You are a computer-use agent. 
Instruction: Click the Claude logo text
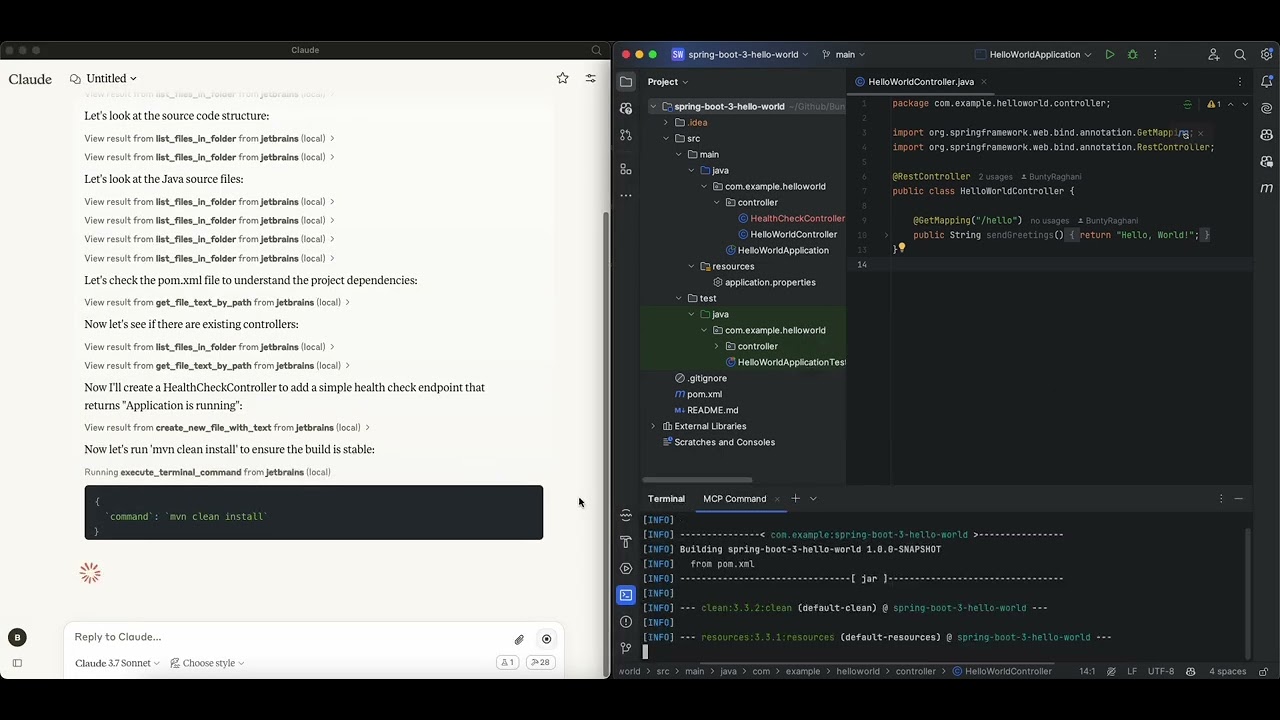[30, 79]
